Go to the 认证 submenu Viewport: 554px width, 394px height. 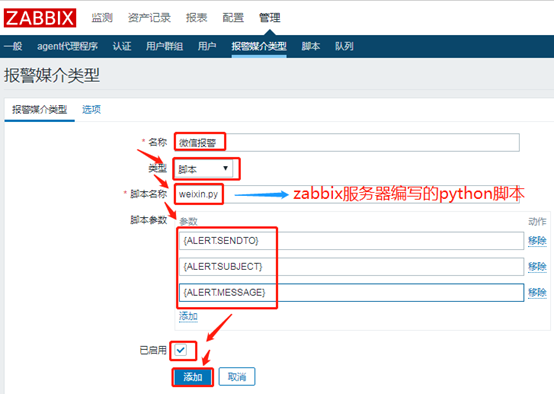[122, 46]
